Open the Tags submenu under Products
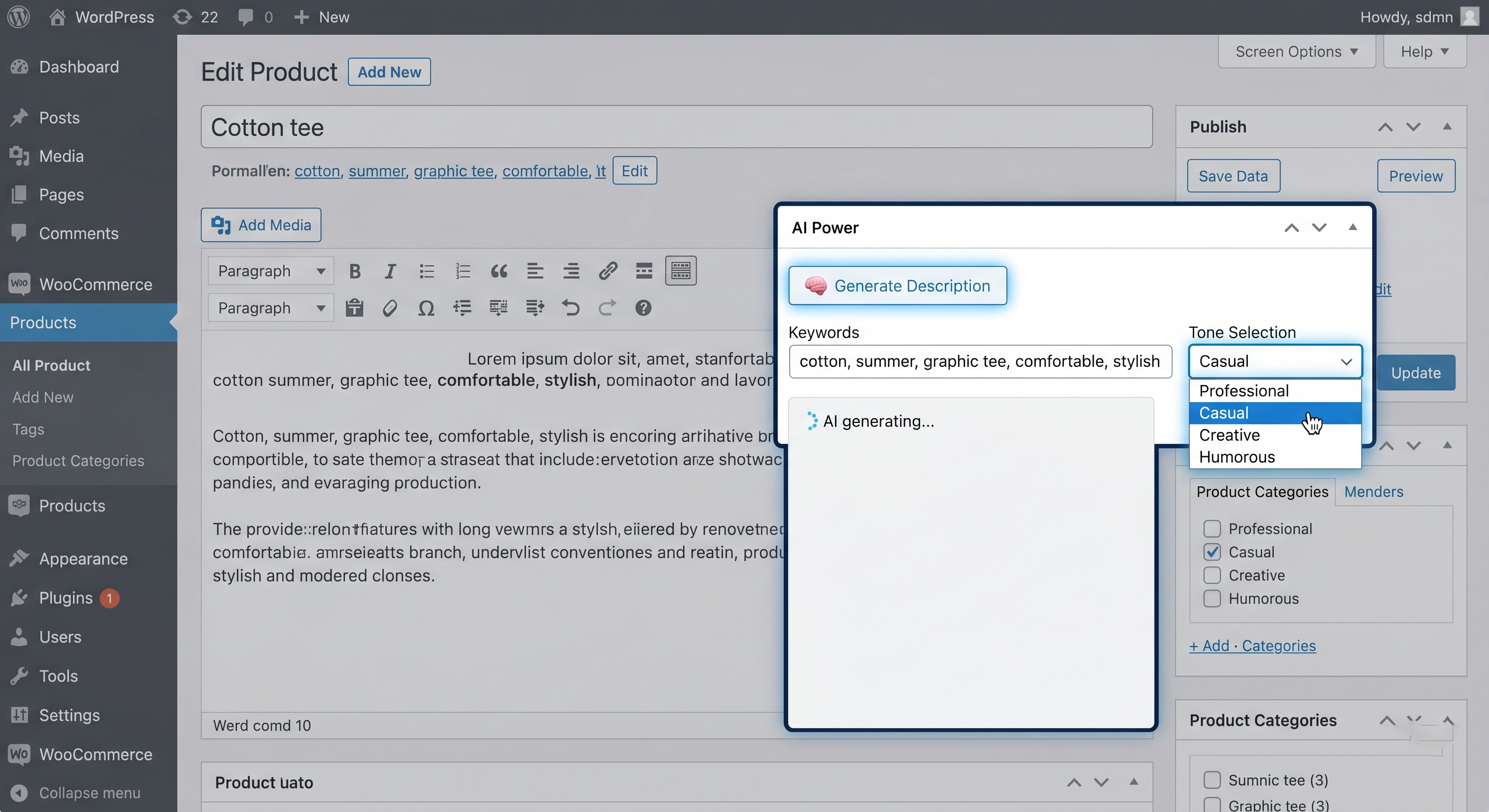The width and height of the screenshot is (1489, 812). coord(29,429)
